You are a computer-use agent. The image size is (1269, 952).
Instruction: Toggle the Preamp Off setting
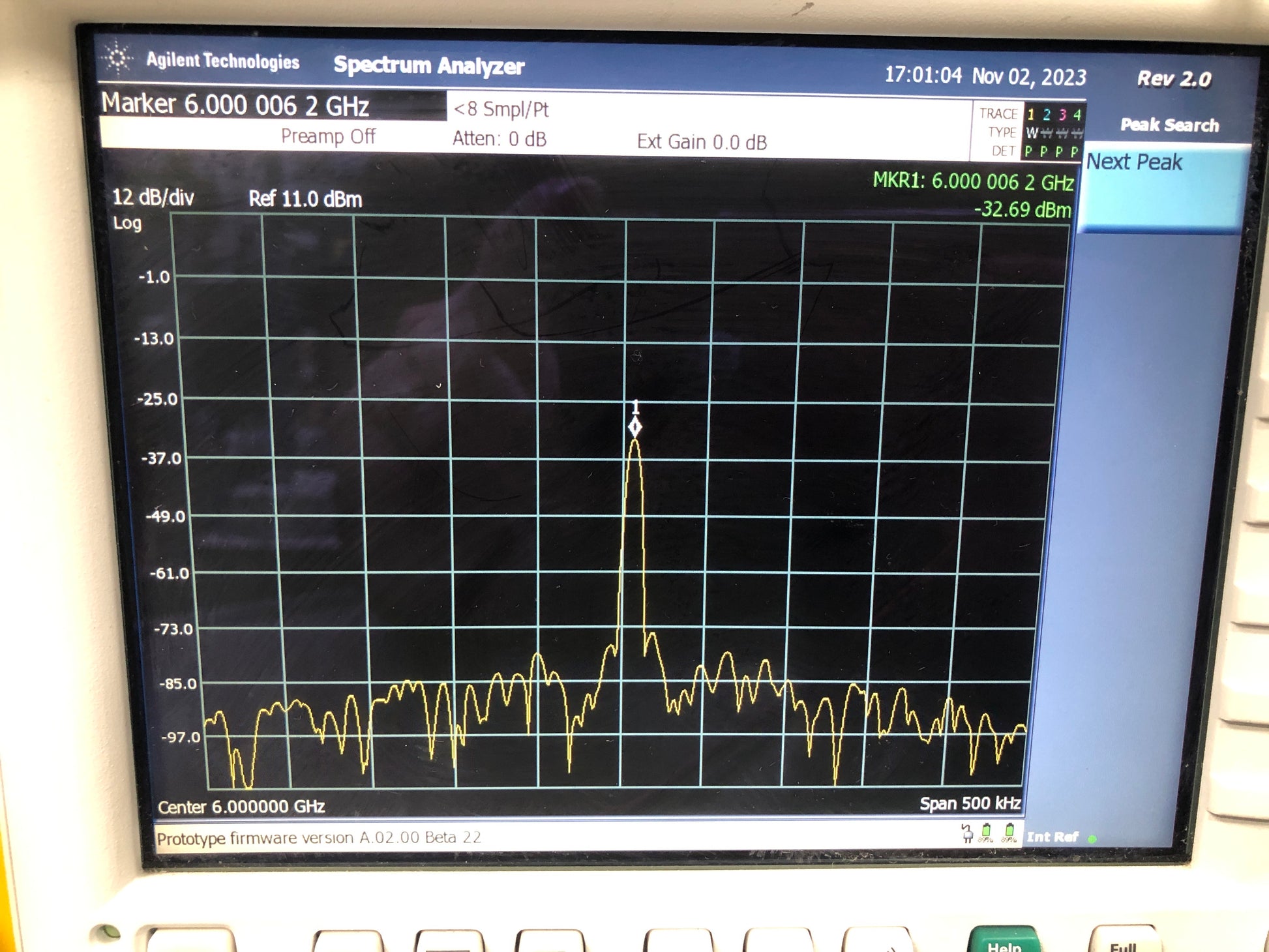(328, 136)
